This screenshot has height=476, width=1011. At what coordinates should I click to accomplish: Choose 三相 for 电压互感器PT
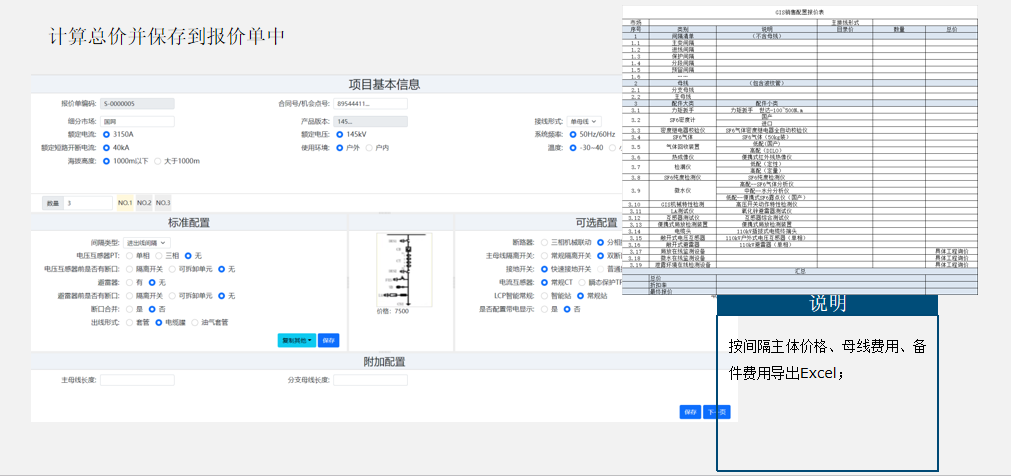click(x=159, y=256)
